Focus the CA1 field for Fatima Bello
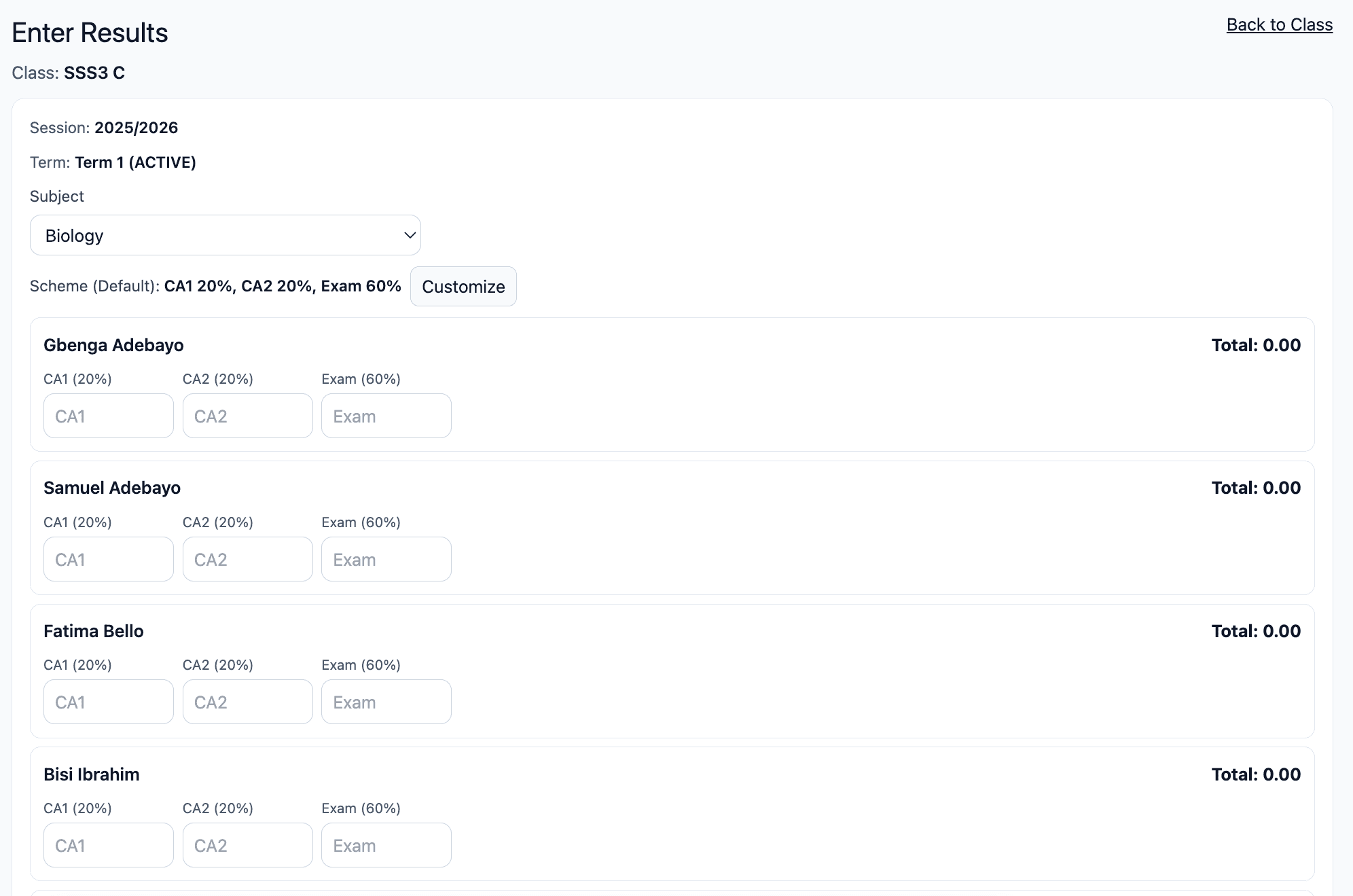This screenshot has width=1353, height=896. 109,702
